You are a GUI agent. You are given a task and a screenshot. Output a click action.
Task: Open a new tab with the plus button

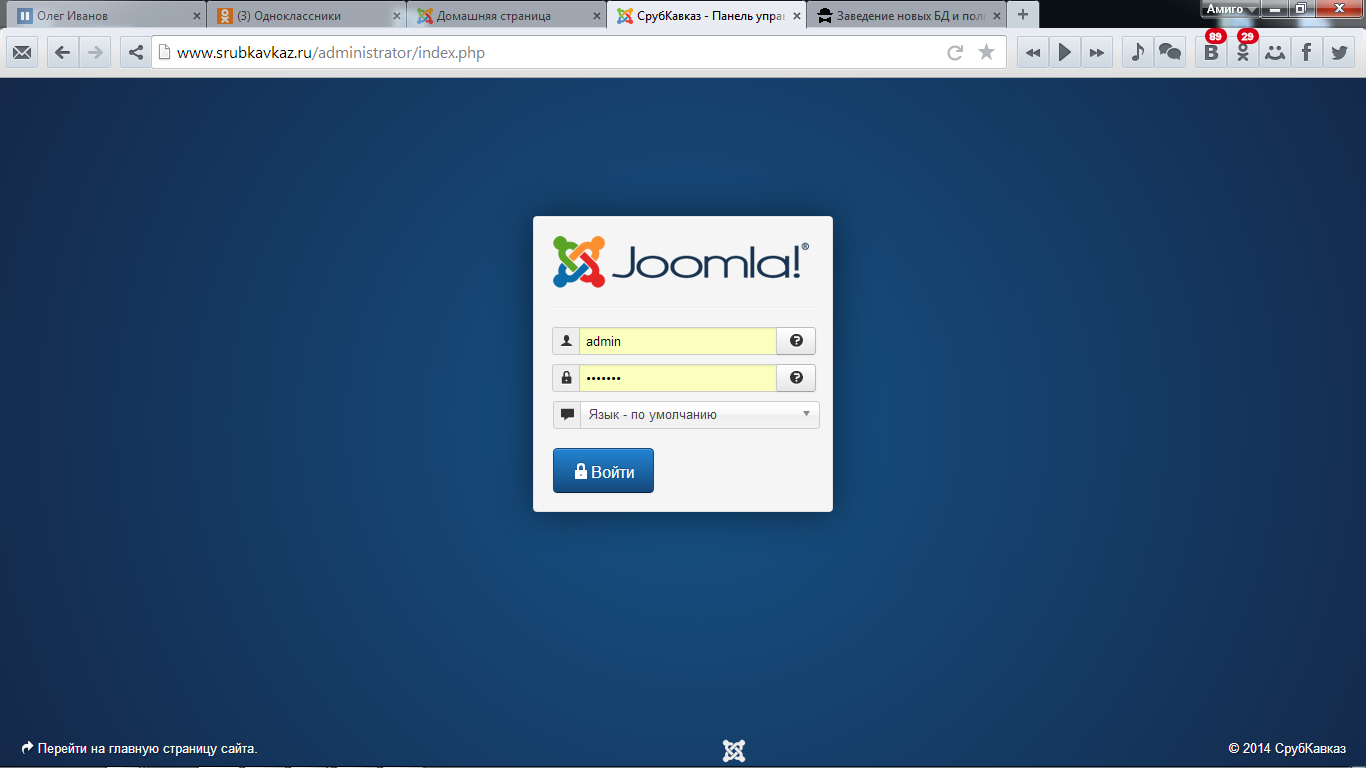click(1022, 15)
